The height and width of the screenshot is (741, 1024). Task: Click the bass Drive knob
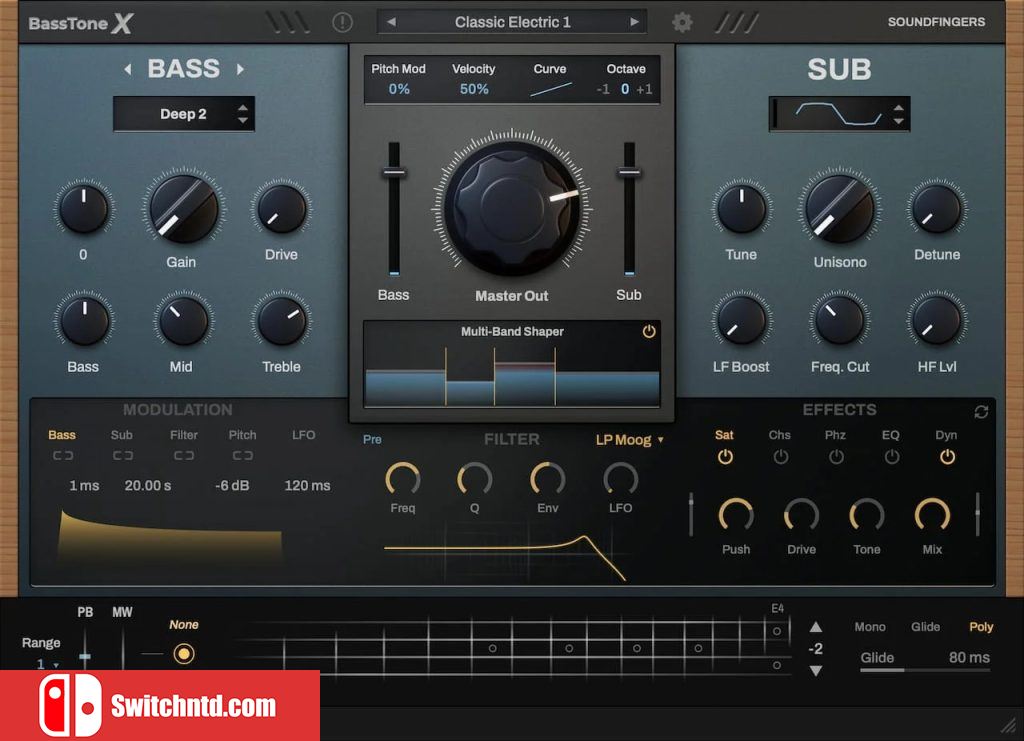pos(281,209)
